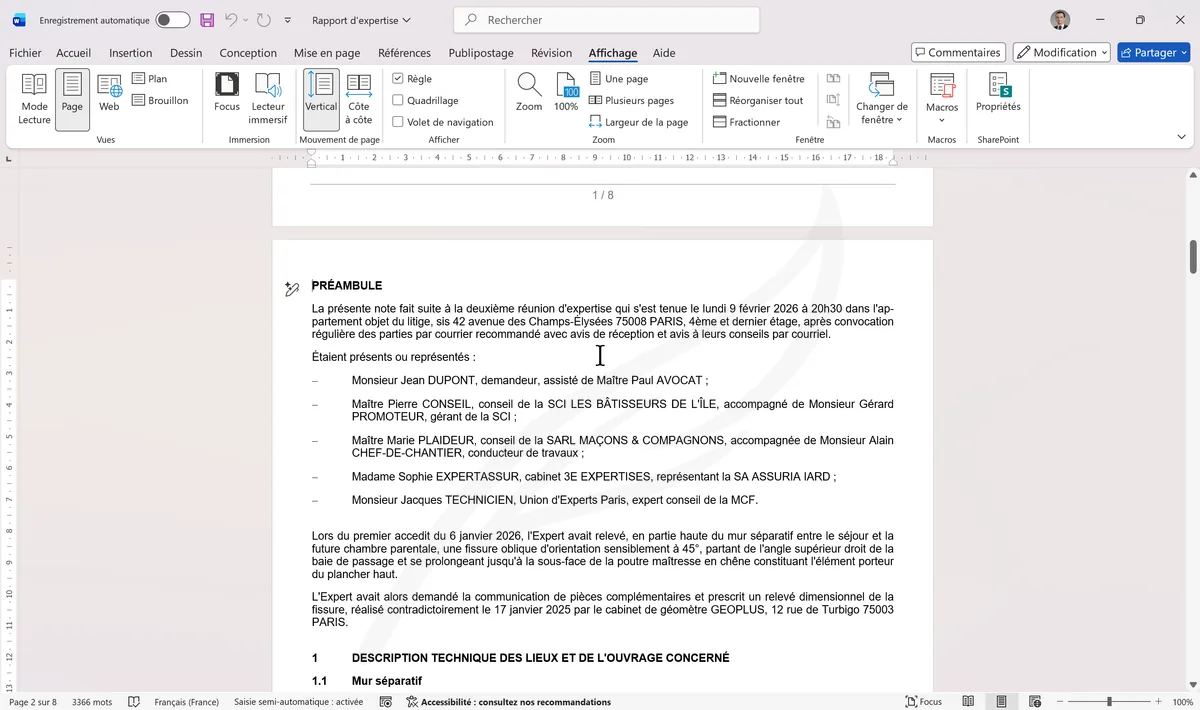The height and width of the screenshot is (710, 1200).
Task: Enable Côte à côte page movement
Action: coord(359,98)
